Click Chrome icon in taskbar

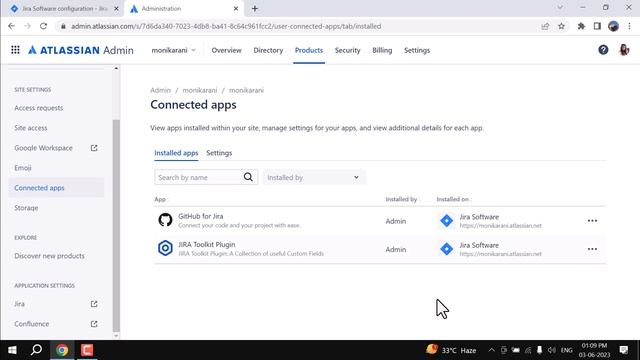tap(62, 350)
